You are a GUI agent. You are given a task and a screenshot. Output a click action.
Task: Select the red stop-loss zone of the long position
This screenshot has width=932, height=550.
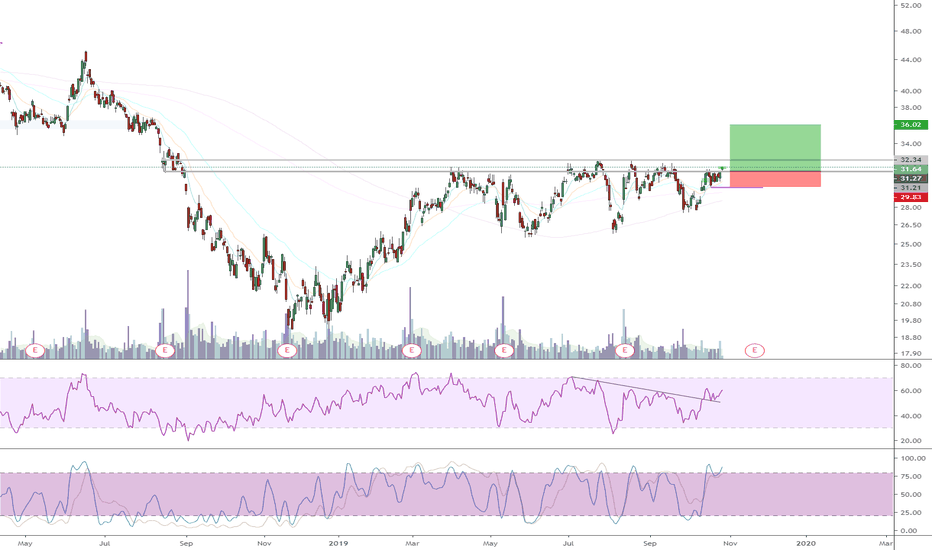775,180
